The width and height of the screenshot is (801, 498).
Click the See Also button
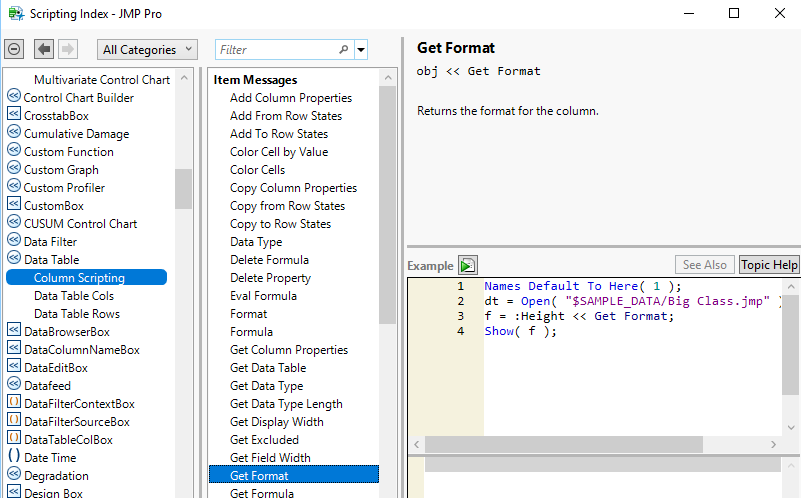pos(704,265)
